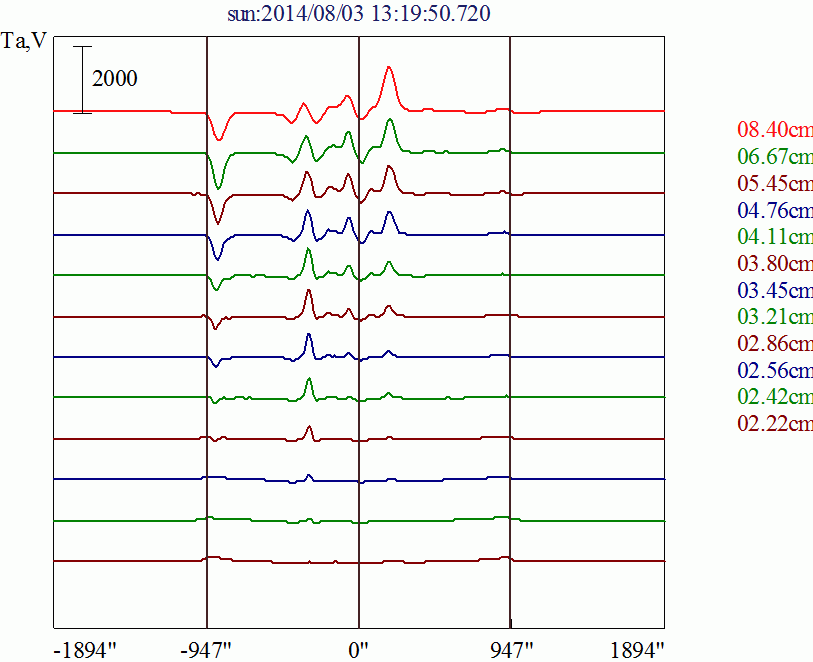
Task: Click the 1894" x-axis tick label
Action: click(637, 650)
